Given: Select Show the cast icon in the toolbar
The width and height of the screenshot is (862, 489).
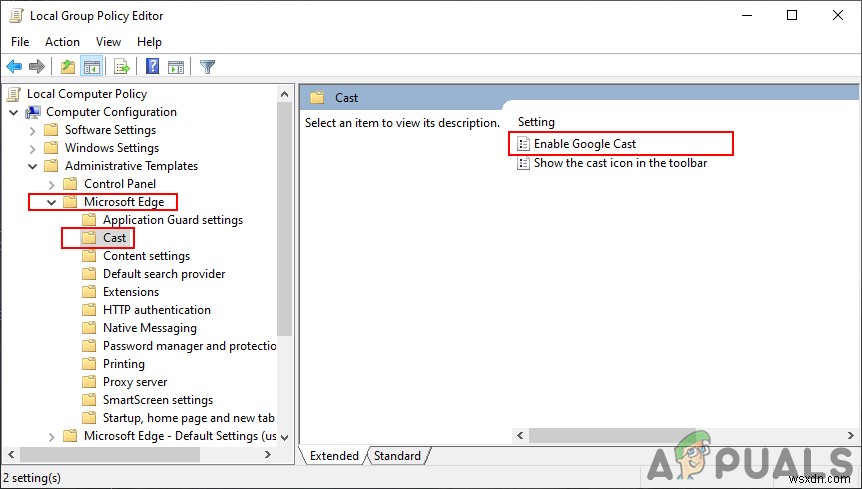Looking at the screenshot, I should point(620,163).
